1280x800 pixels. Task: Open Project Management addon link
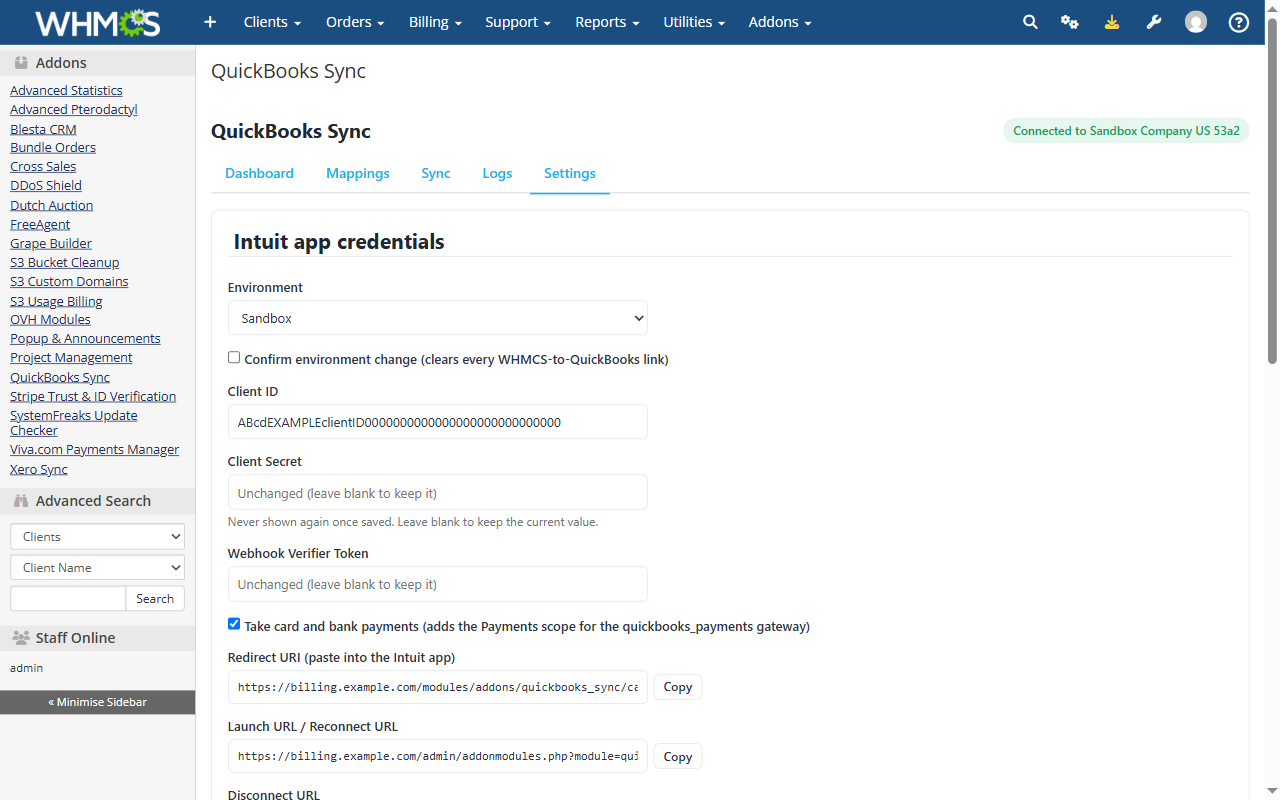tap(71, 357)
